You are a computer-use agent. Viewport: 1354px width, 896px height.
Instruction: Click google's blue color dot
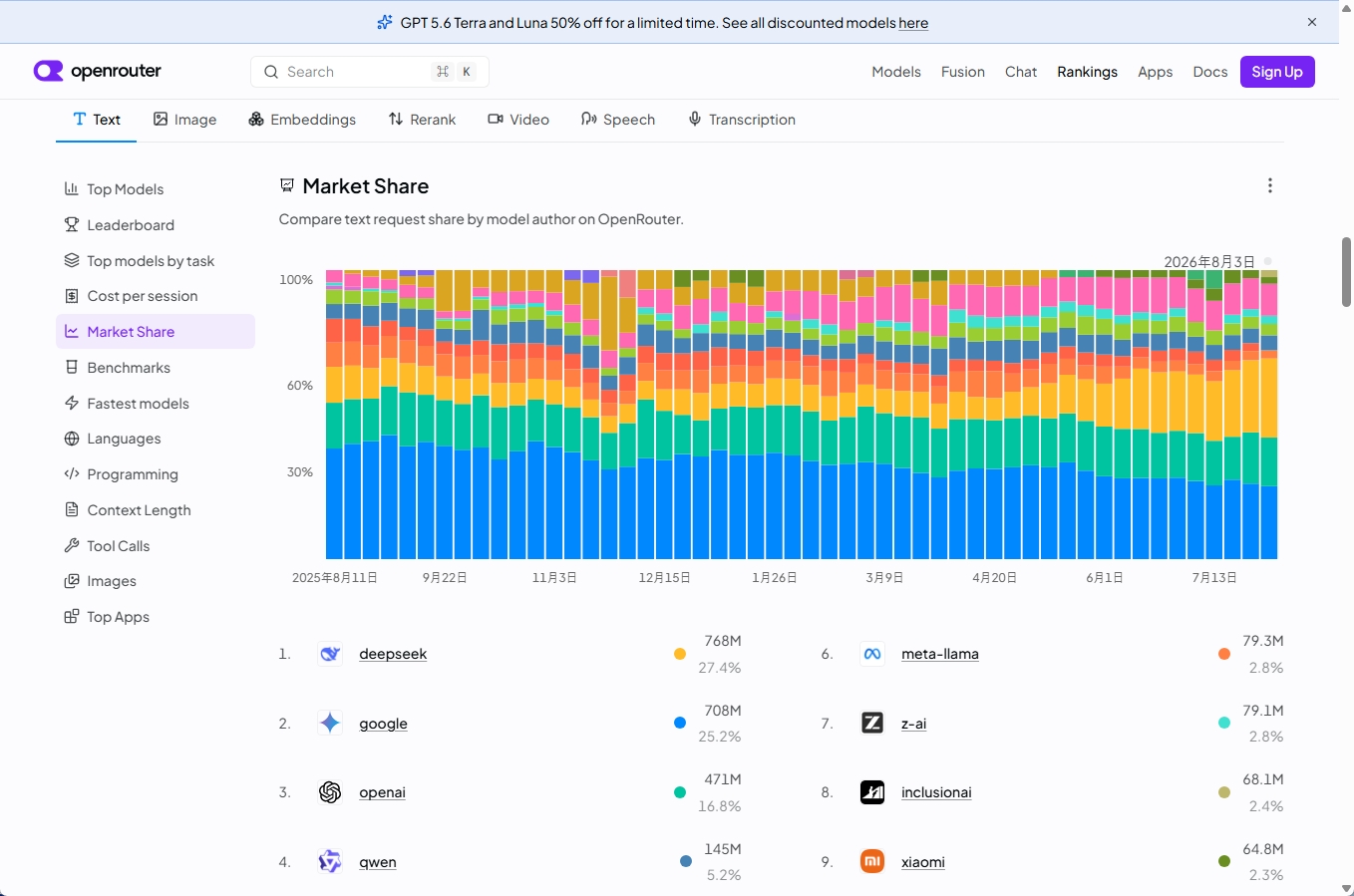680,723
